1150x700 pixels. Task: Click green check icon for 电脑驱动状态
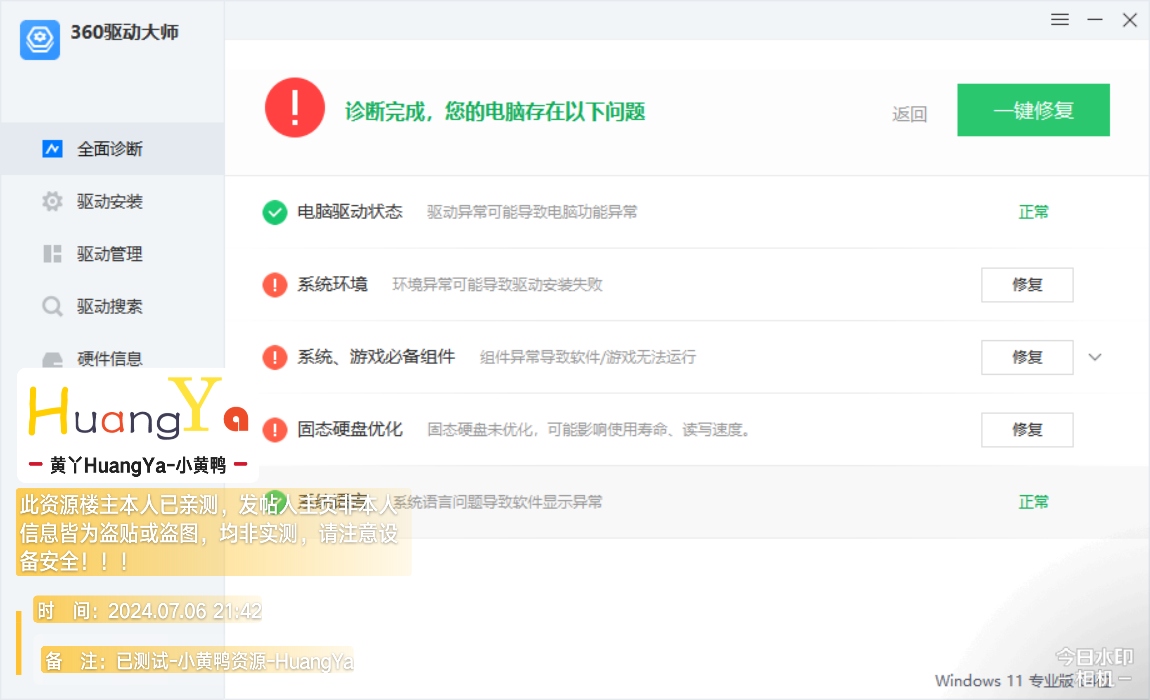(275, 213)
